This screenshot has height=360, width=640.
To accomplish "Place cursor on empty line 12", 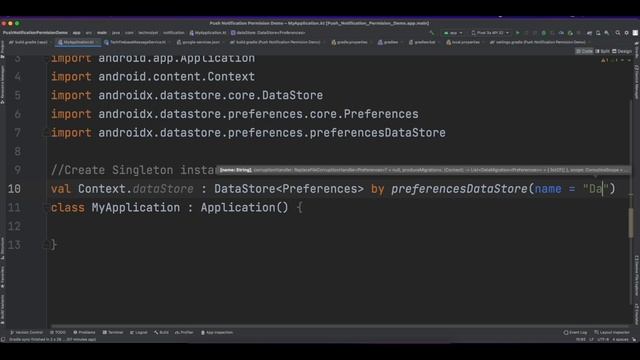I will (339, 226).
